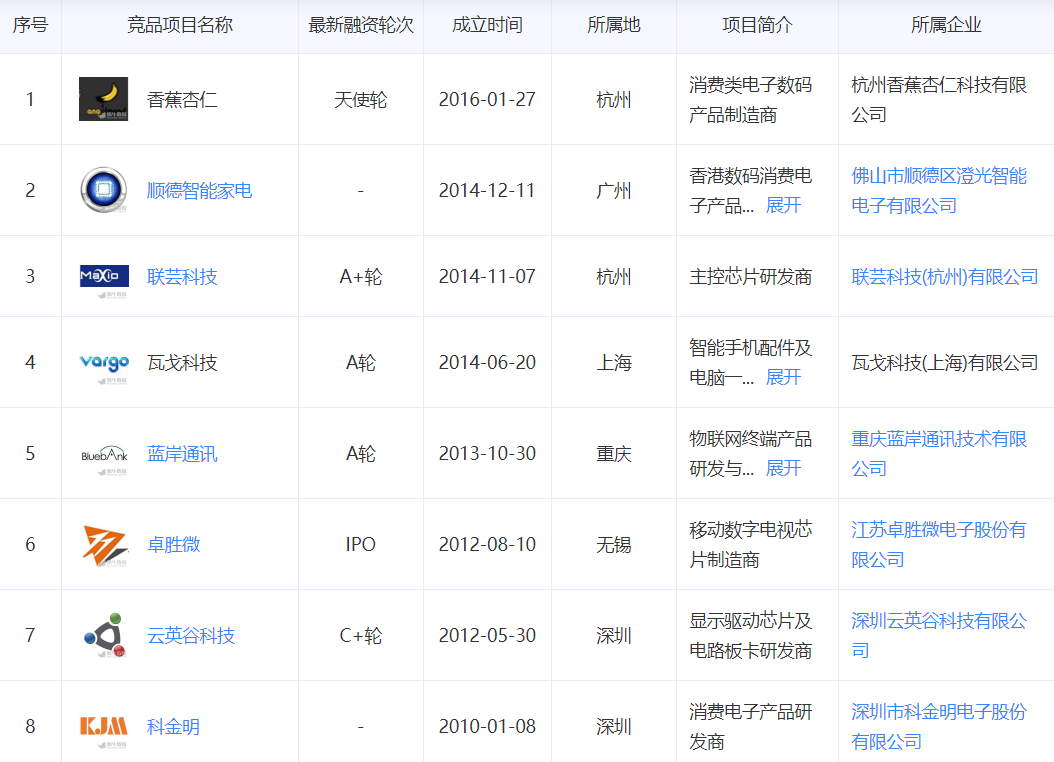Select the 瓦戈科技 project name text

pos(182,363)
